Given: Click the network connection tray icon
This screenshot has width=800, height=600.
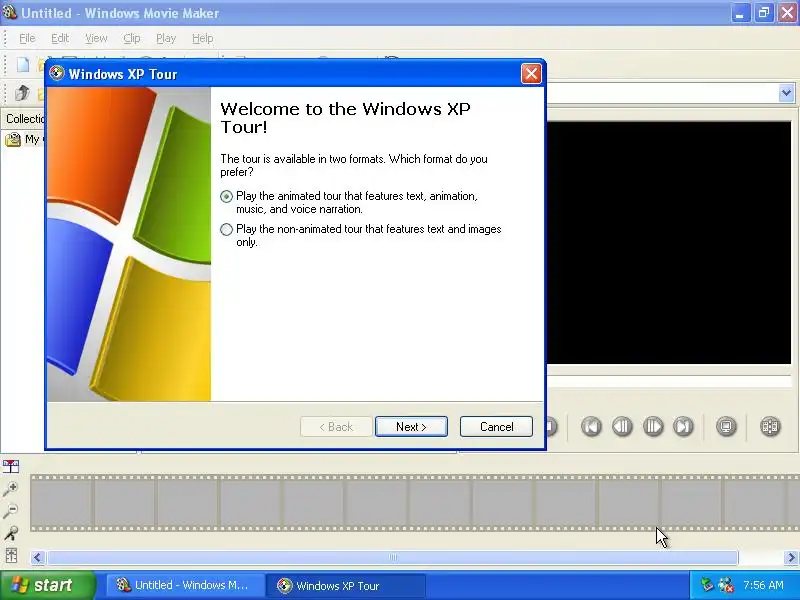Looking at the screenshot, I should (x=726, y=585).
